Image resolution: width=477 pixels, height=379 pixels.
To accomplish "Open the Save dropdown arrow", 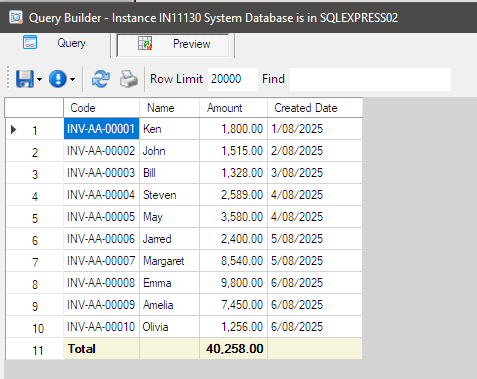I will point(39,79).
